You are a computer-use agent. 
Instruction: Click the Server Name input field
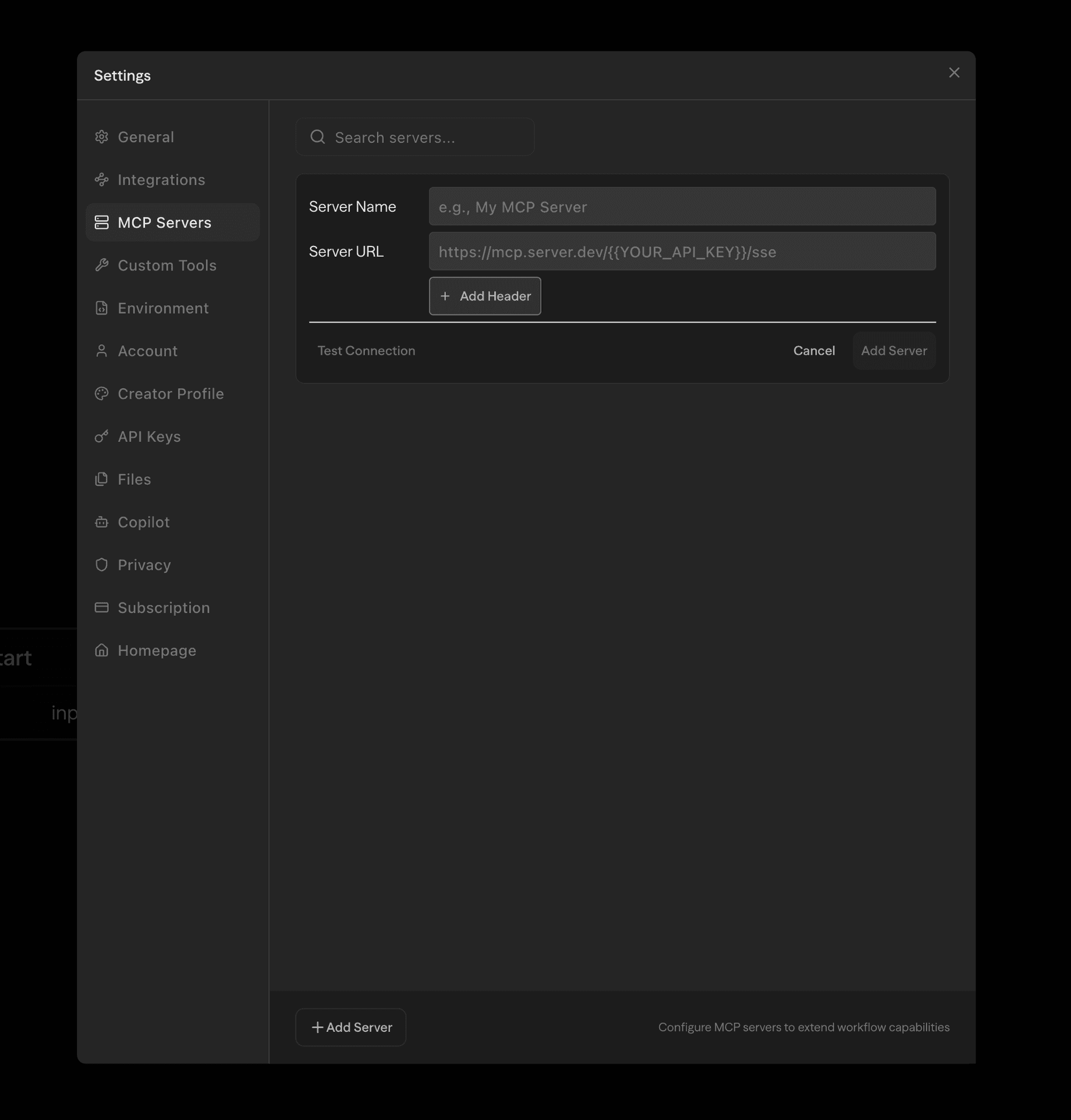tap(682, 206)
